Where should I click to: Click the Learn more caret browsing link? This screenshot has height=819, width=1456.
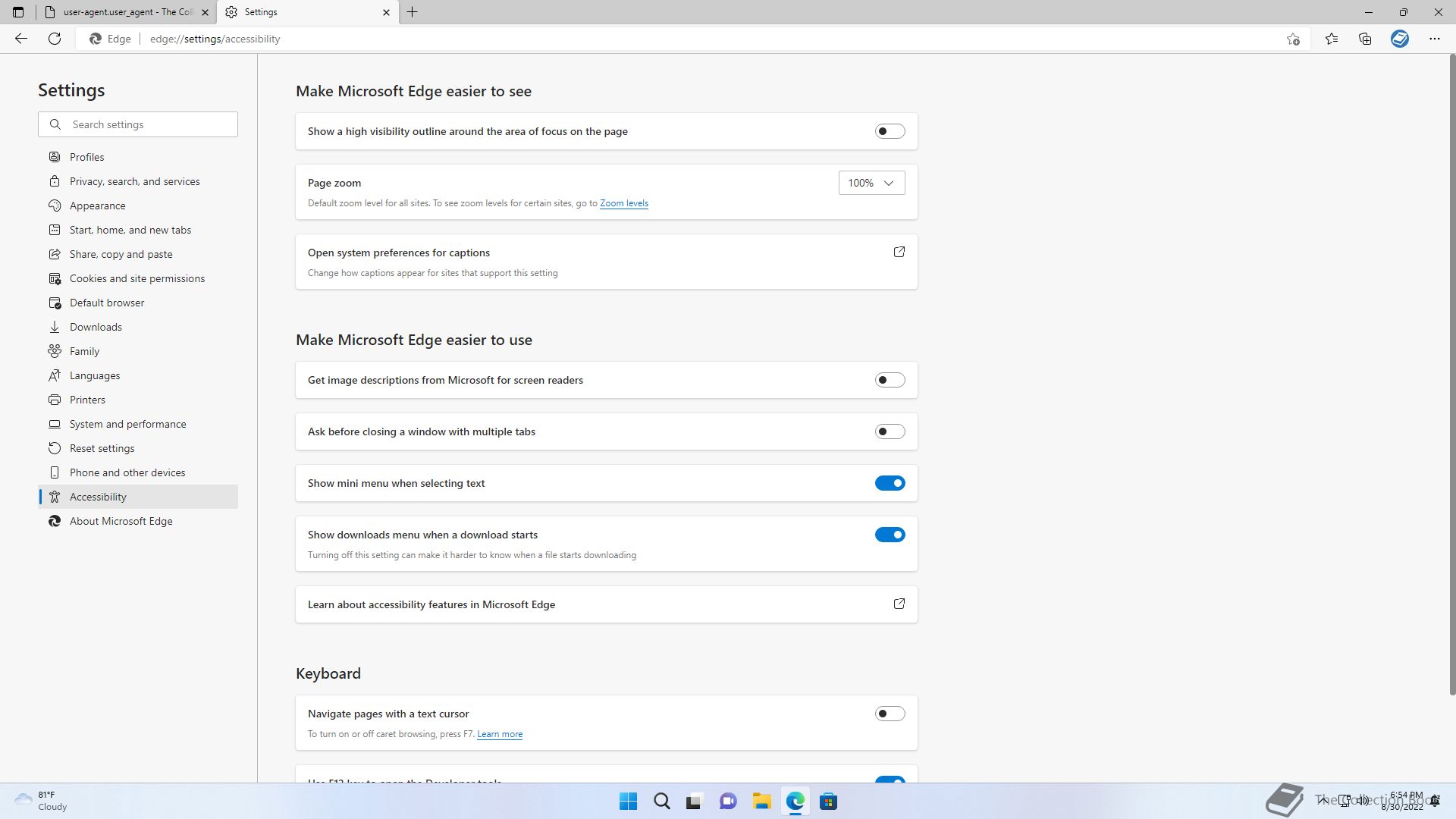coord(500,734)
